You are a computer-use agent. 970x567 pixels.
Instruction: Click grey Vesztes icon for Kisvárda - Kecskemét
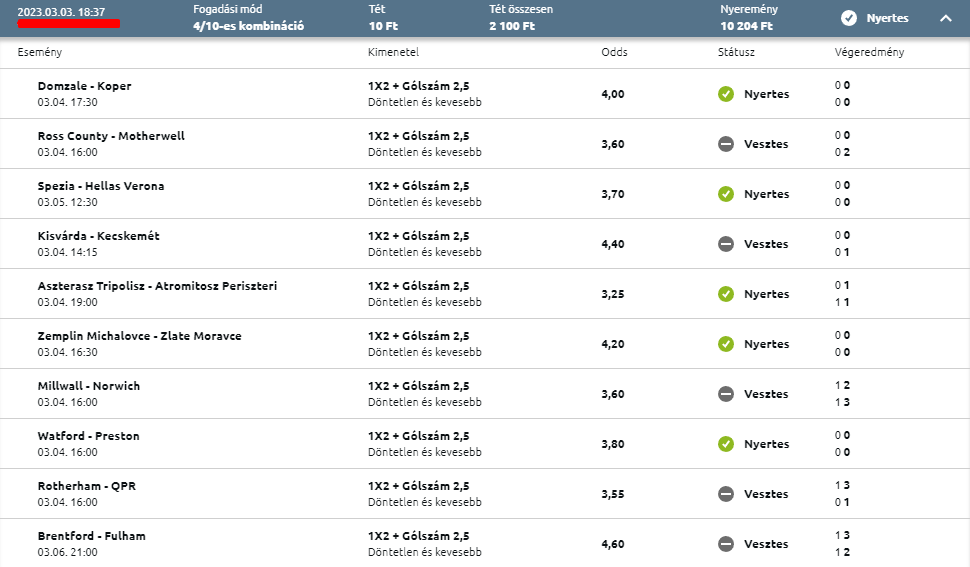[726, 244]
